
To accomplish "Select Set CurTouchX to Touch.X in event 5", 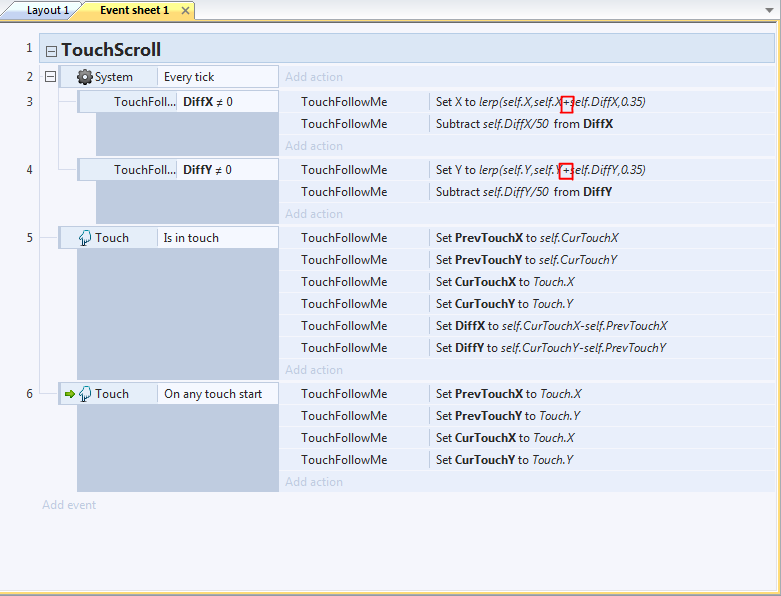I will tap(505, 282).
